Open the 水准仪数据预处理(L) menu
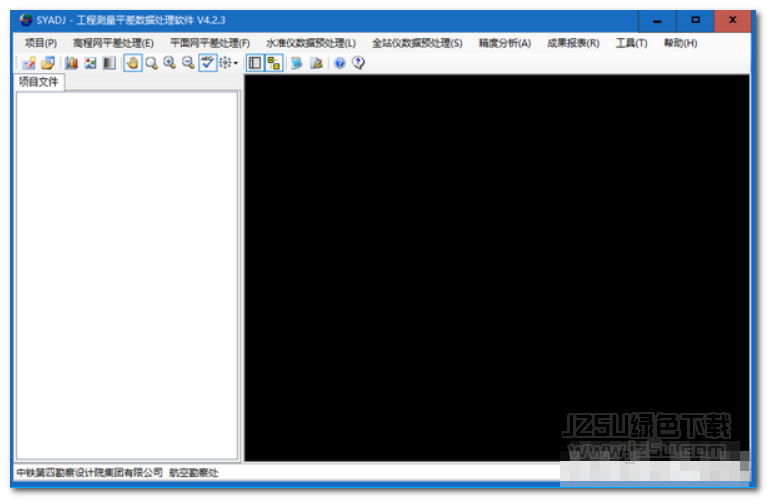The height and width of the screenshot is (499, 767). coord(311,44)
